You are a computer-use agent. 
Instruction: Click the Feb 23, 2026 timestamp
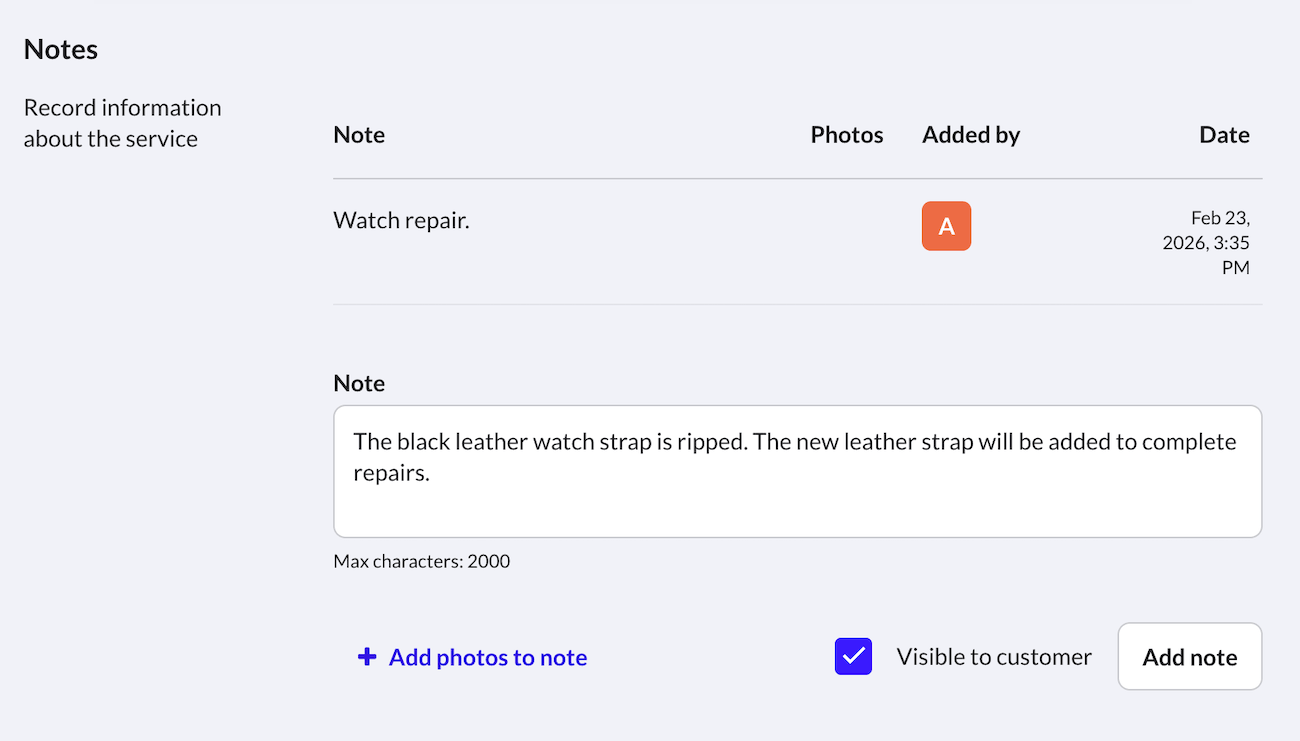1208,242
